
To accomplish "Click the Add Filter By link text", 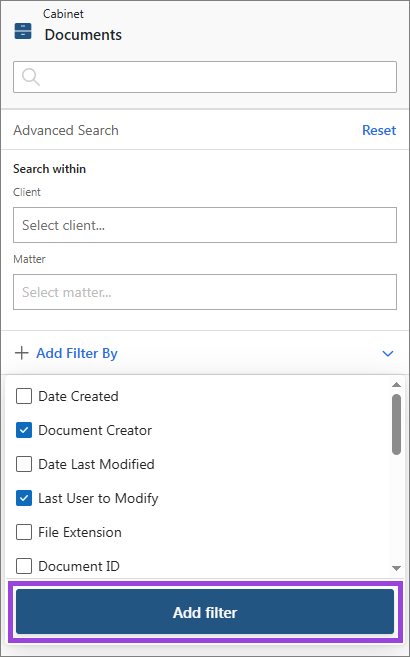I will click(77, 353).
